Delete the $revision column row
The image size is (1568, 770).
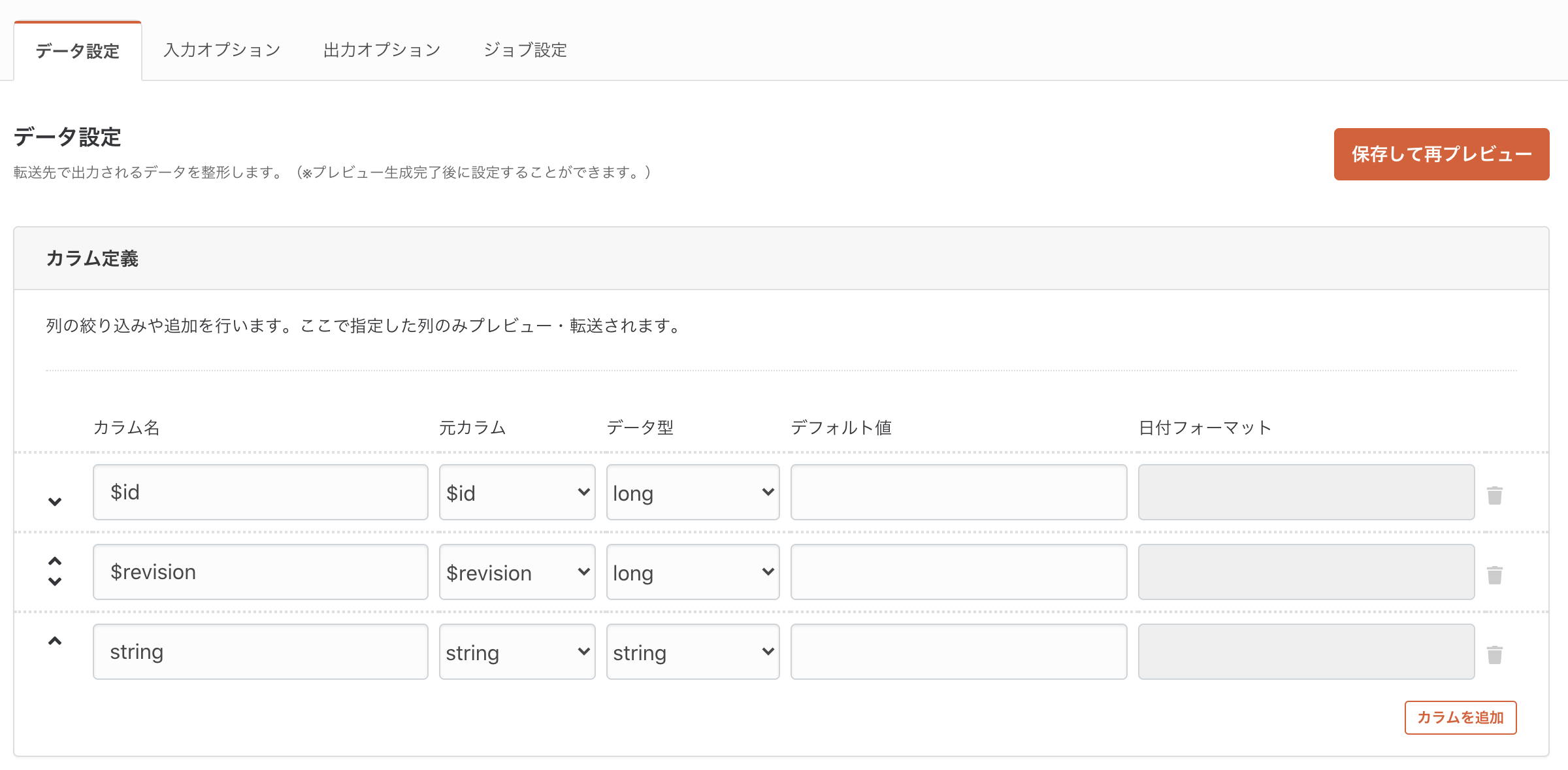click(x=1494, y=575)
